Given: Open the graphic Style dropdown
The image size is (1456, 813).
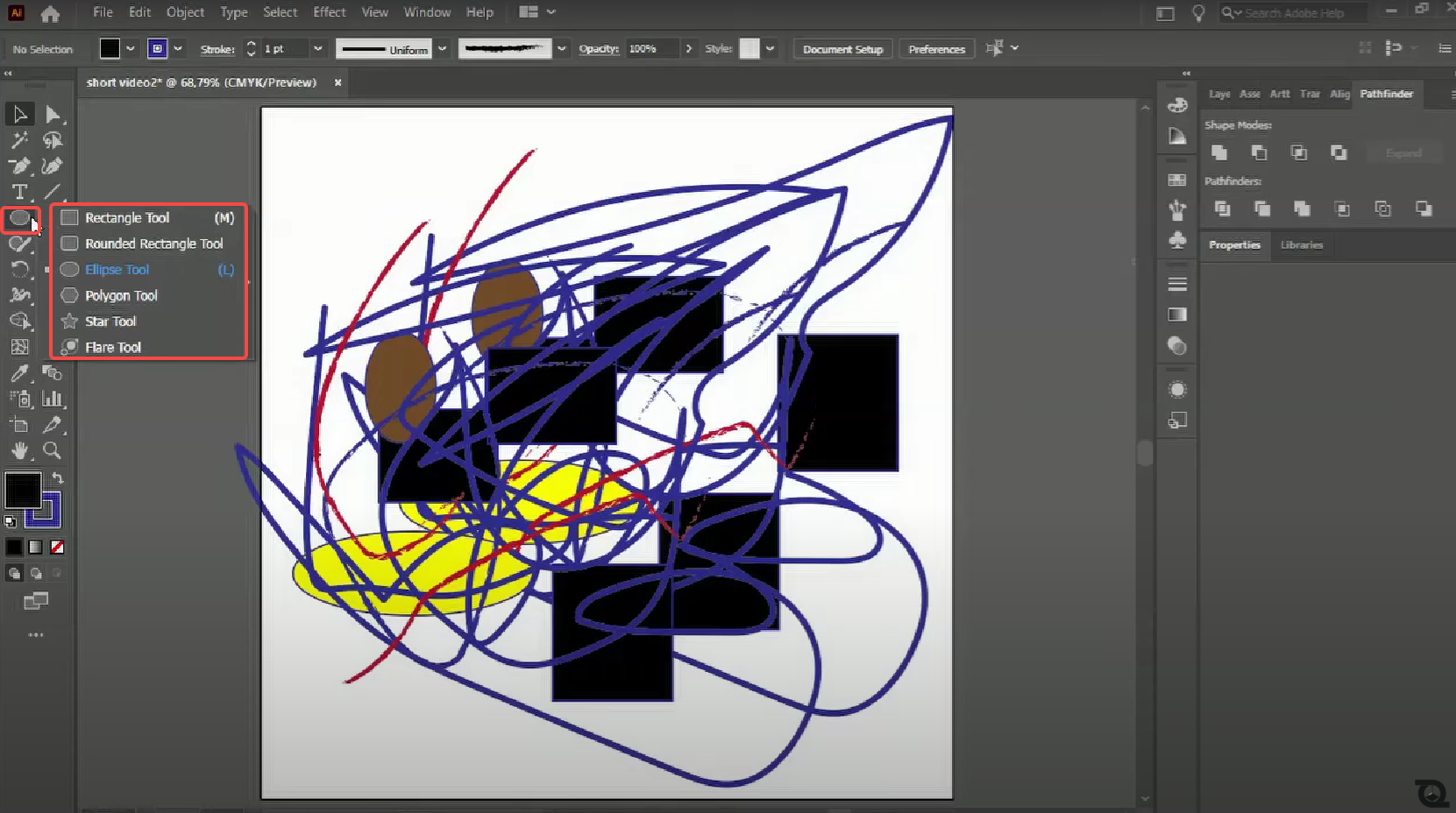Looking at the screenshot, I should 770,49.
